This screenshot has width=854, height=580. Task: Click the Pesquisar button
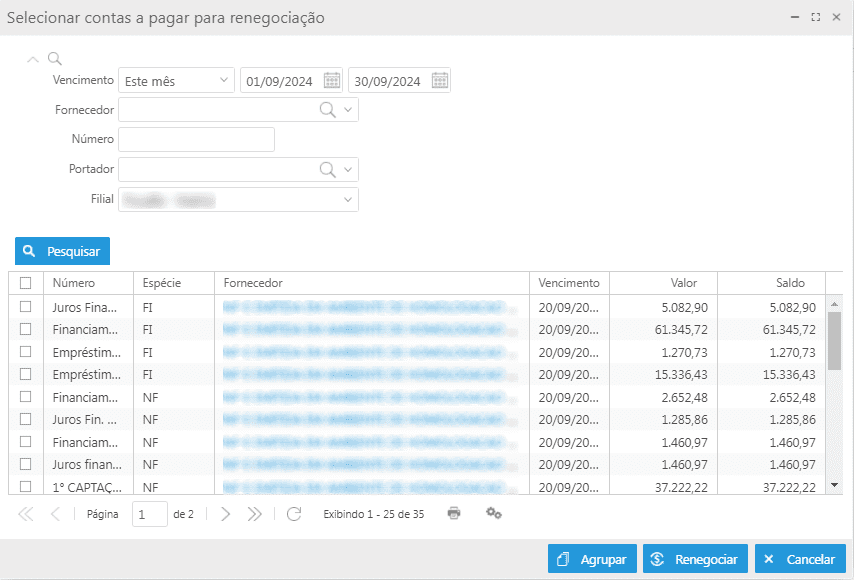coord(62,251)
